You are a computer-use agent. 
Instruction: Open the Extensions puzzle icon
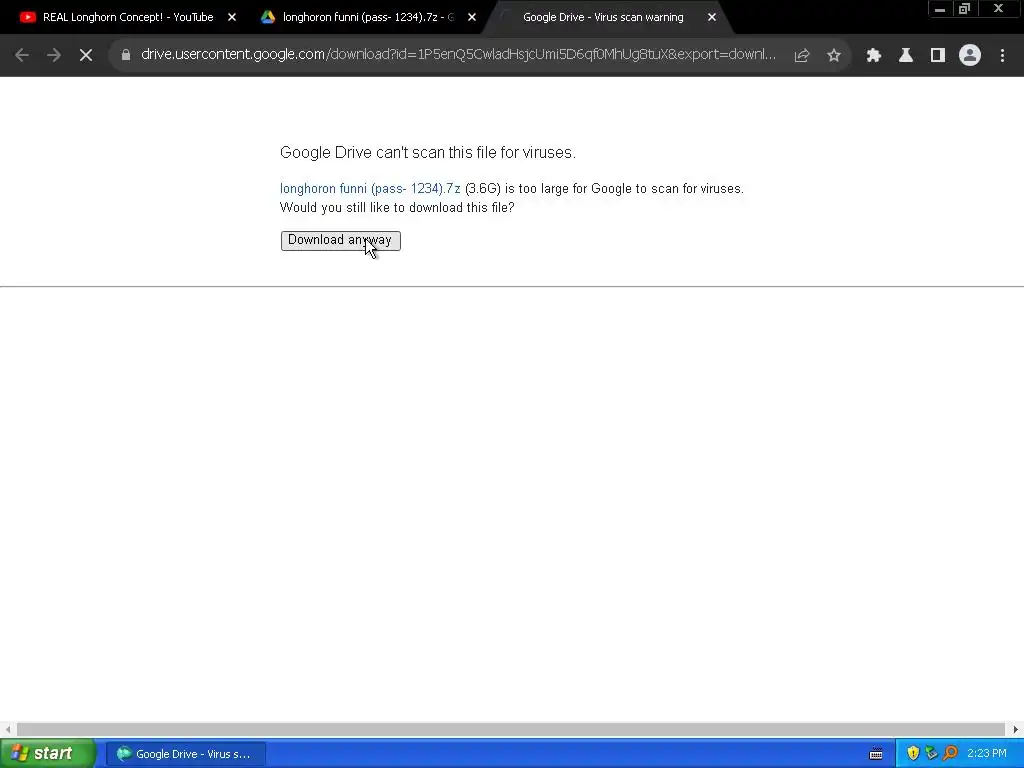pyautogui.click(x=874, y=56)
